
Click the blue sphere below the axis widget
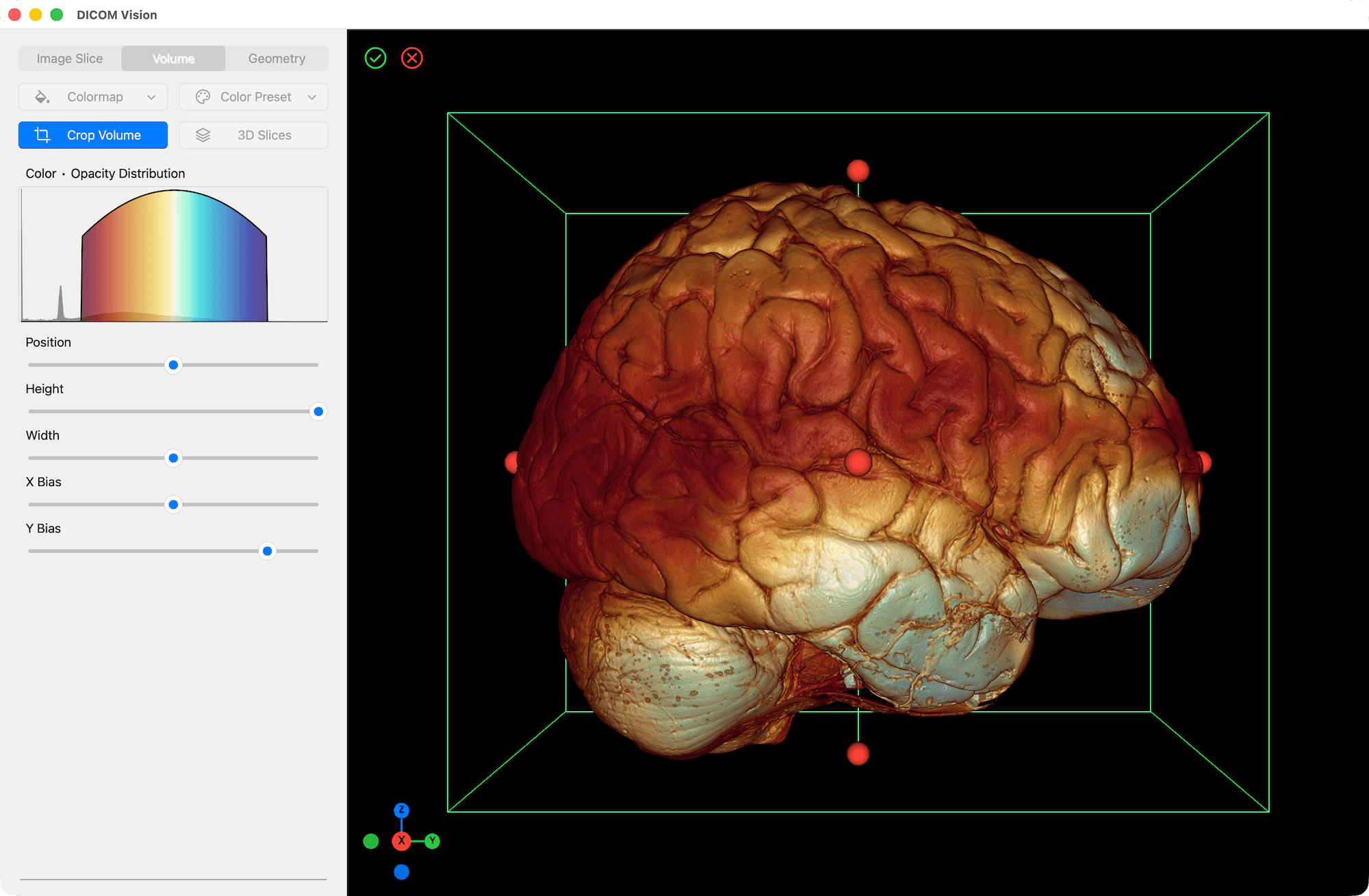[x=402, y=871]
